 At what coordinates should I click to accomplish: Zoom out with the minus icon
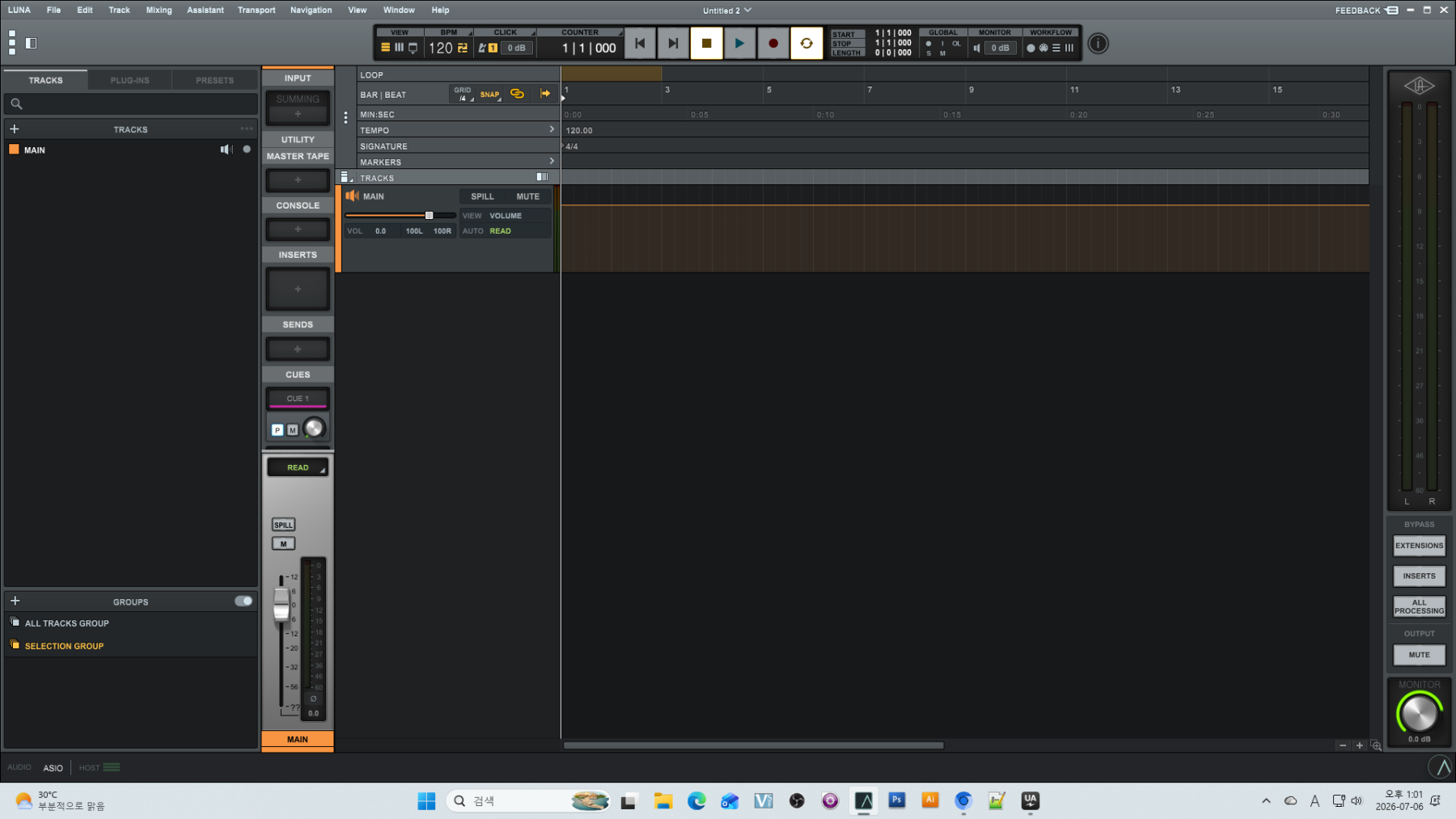(1343, 745)
